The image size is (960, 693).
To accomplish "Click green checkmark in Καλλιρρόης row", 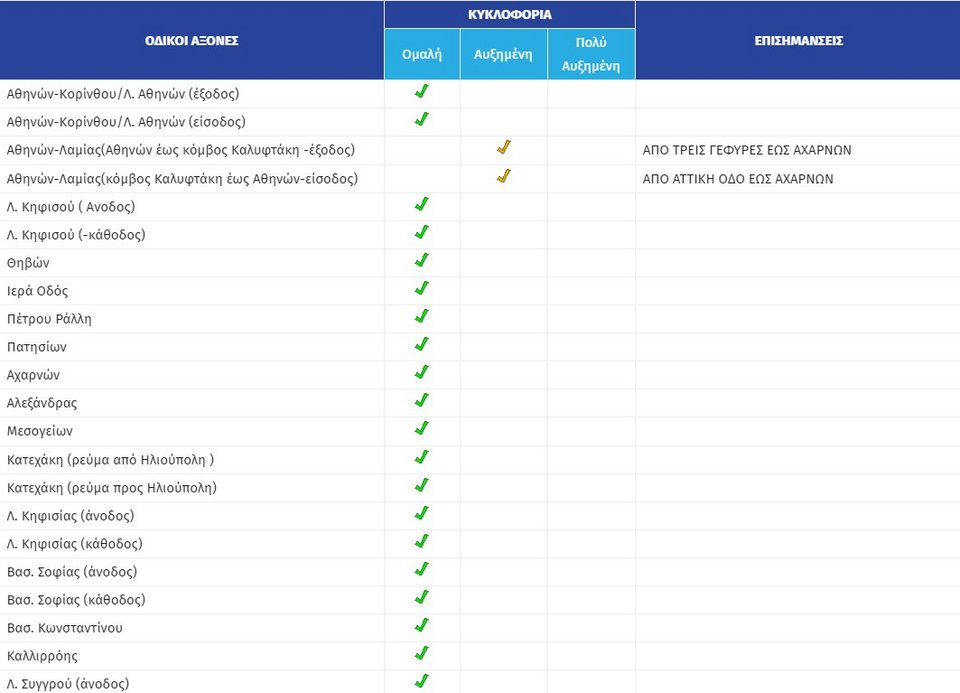I will pyautogui.click(x=422, y=653).
